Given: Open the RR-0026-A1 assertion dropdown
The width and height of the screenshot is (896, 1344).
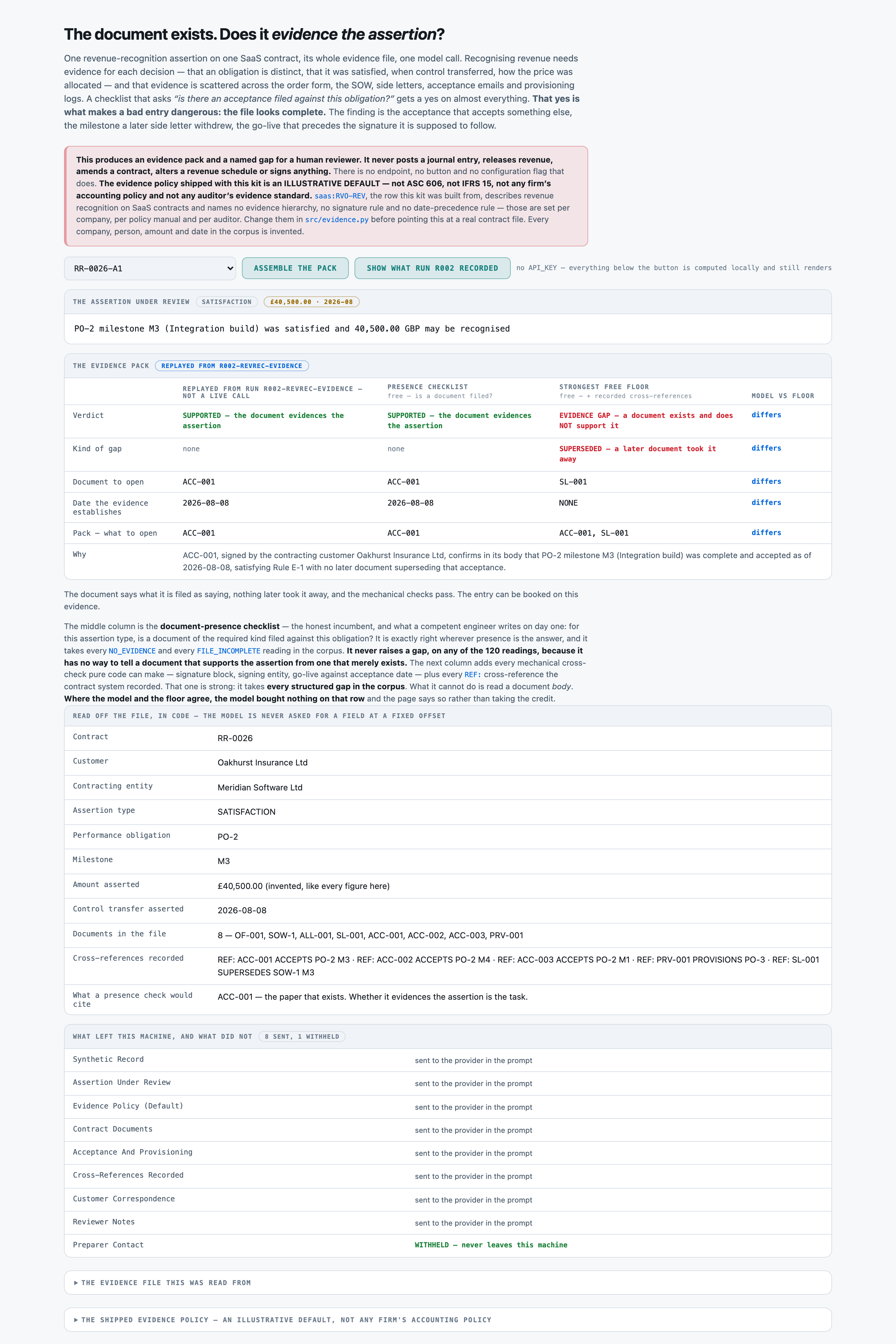Looking at the screenshot, I should [150, 268].
